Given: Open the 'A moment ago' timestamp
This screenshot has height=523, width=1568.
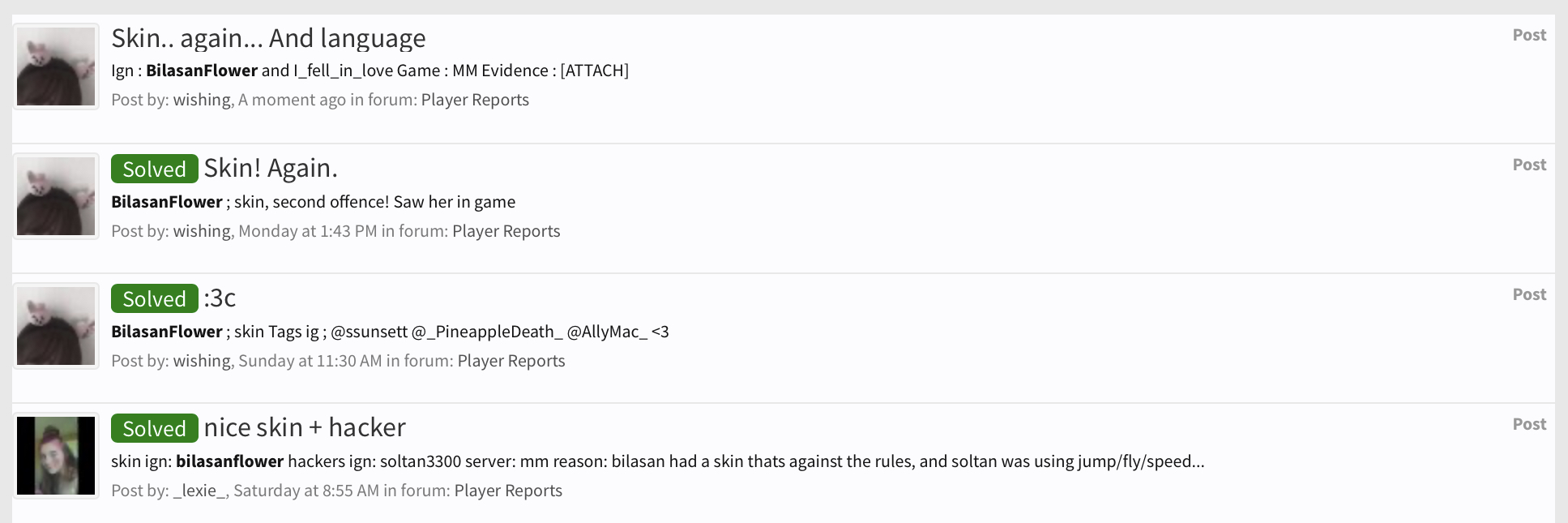Looking at the screenshot, I should (292, 100).
